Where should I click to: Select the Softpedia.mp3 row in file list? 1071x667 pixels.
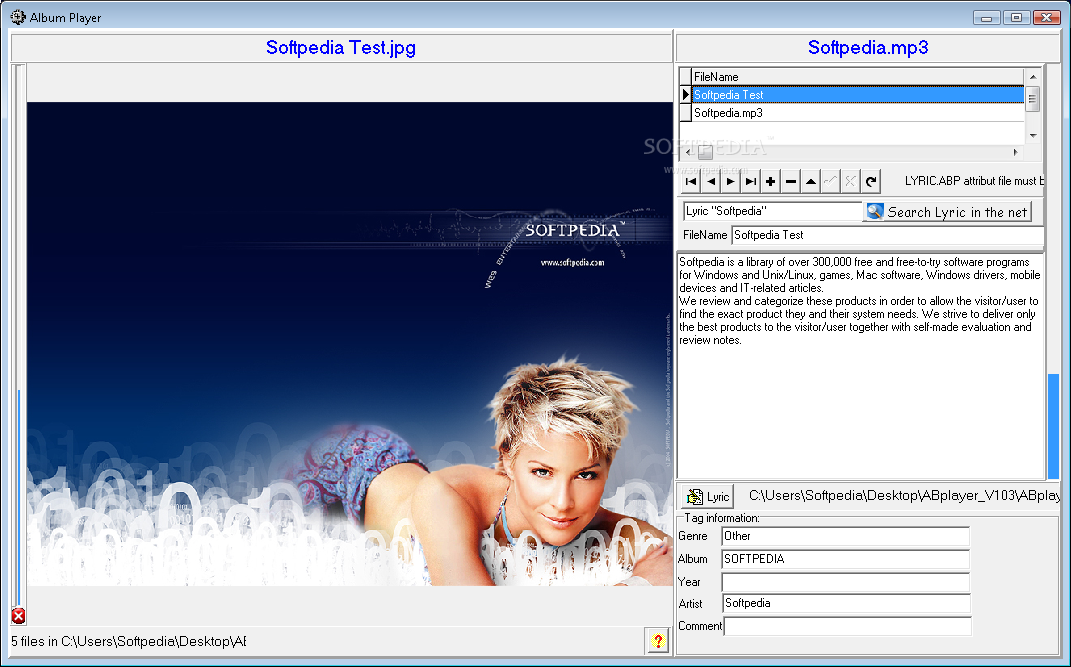858,113
